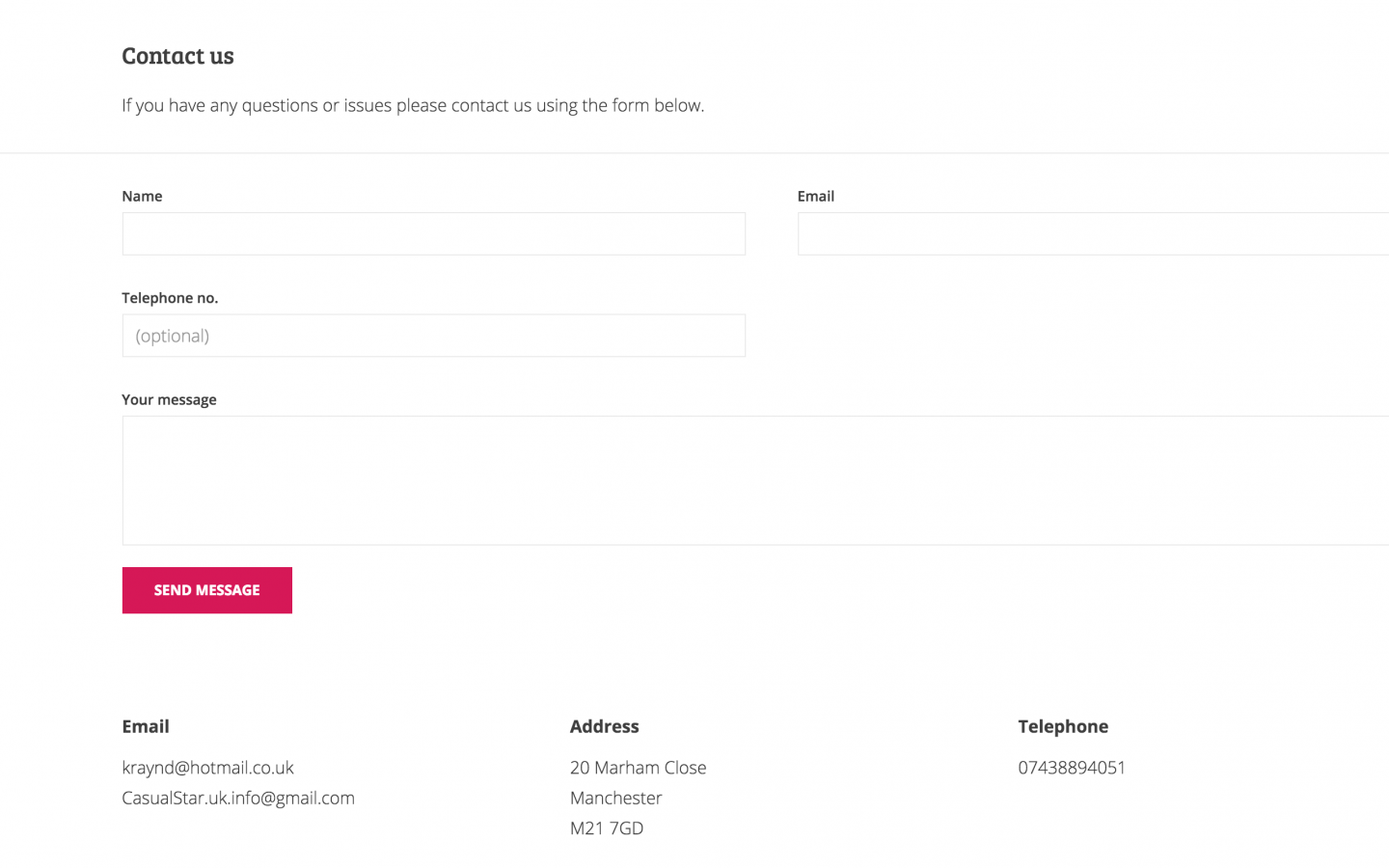This screenshot has width=1389, height=868.
Task: Click the M21 7GD postcode
Action: click(x=606, y=827)
